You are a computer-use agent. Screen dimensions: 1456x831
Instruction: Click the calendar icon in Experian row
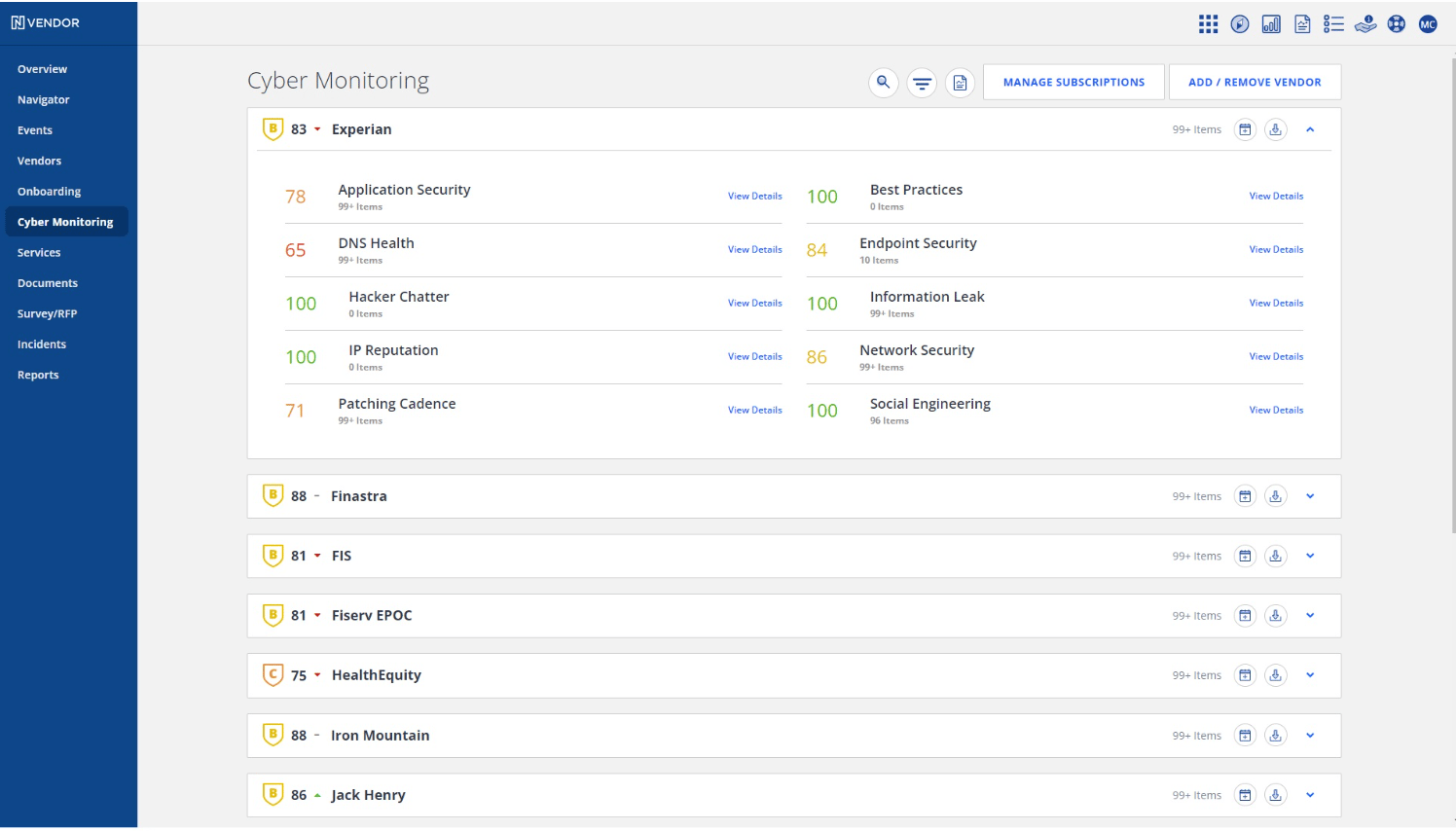(x=1245, y=129)
